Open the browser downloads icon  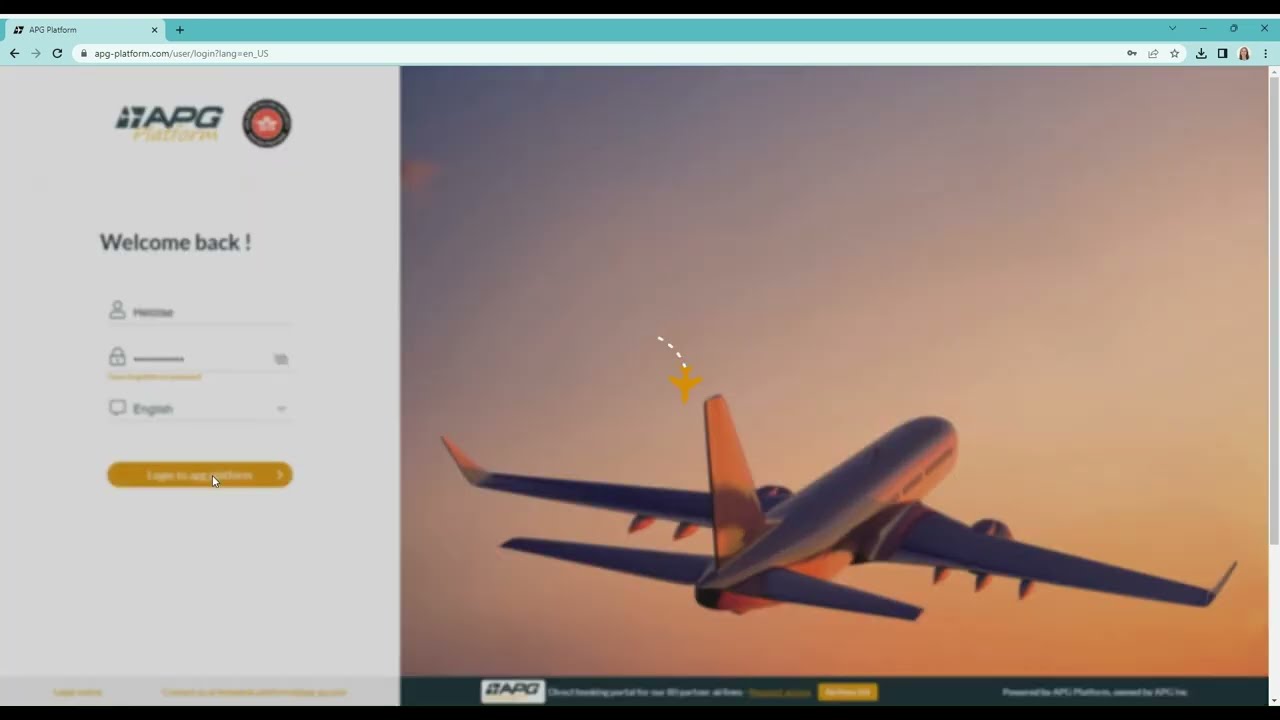[1201, 53]
